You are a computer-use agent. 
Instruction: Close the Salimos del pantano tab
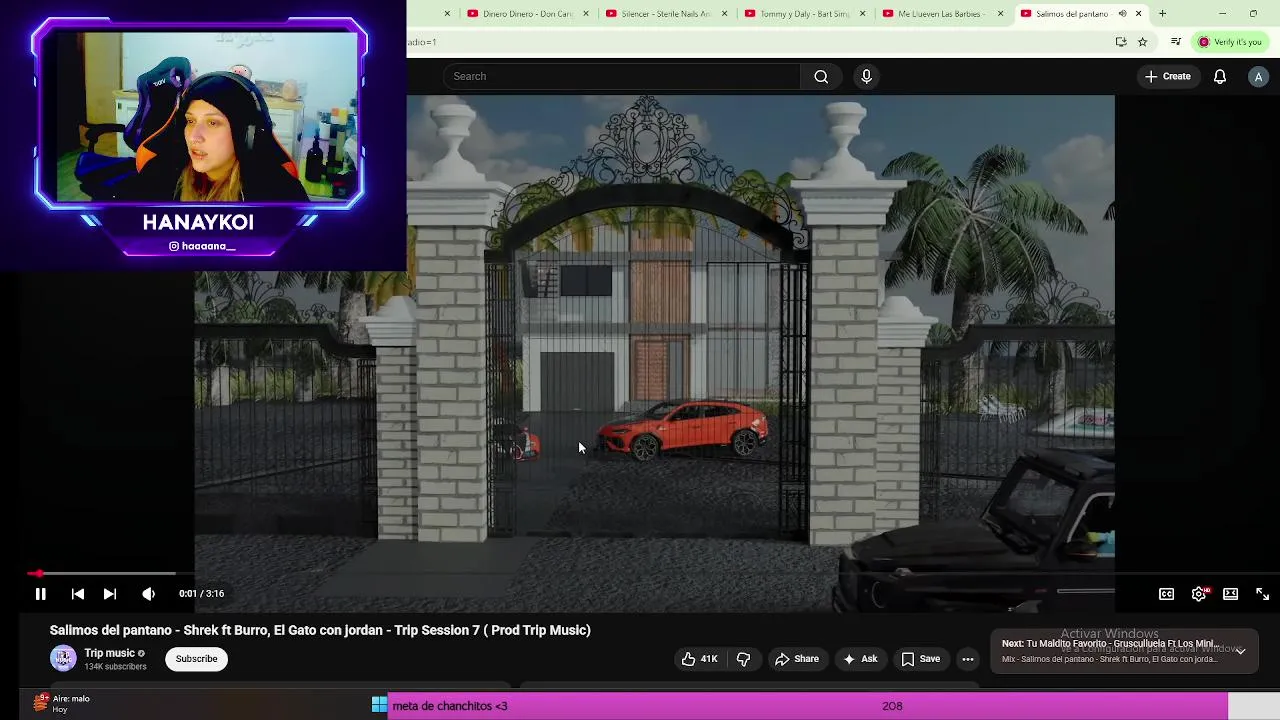click(1138, 14)
